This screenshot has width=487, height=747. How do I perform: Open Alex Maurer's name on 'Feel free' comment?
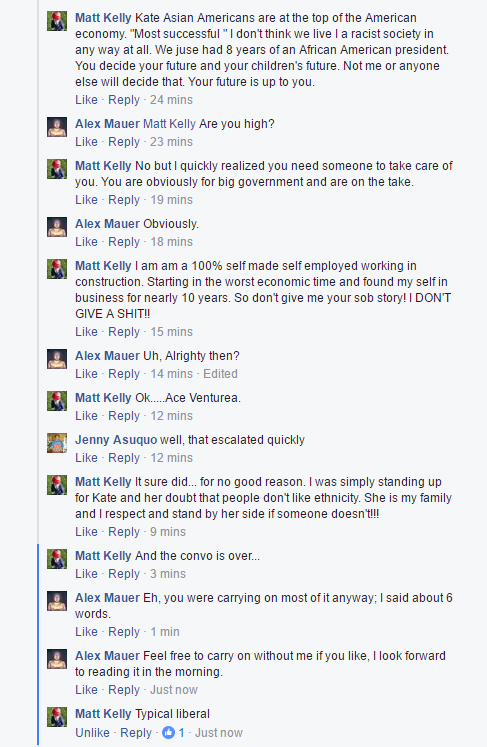[x=107, y=656]
